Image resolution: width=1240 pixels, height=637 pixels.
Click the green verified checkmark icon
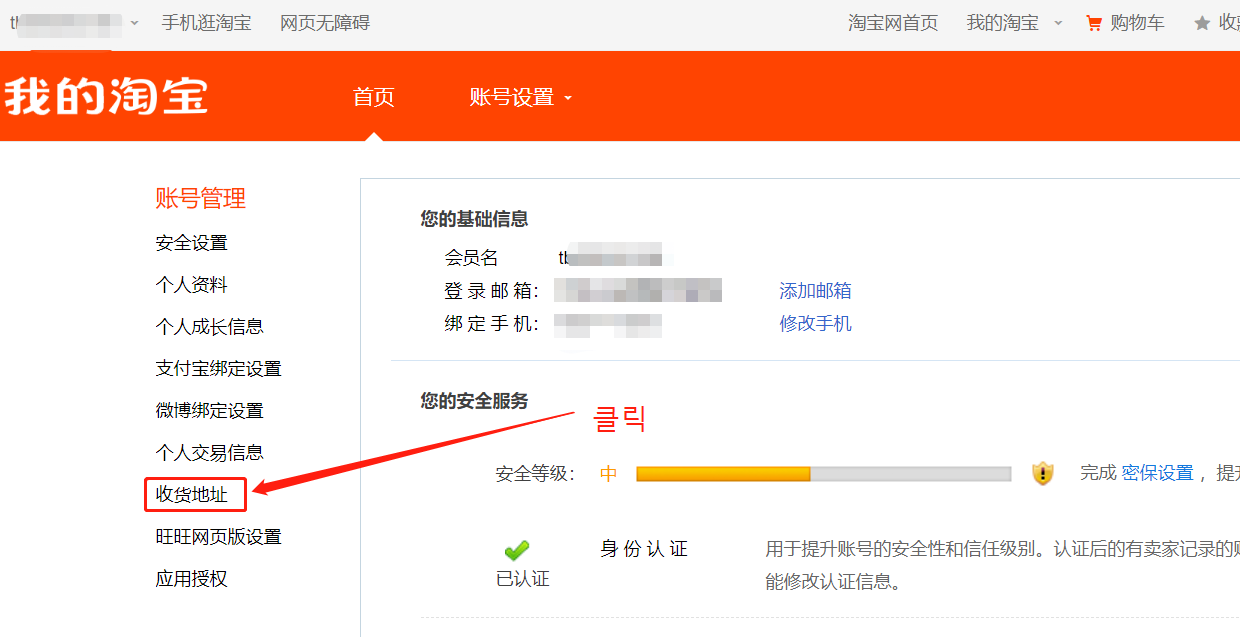(x=517, y=550)
